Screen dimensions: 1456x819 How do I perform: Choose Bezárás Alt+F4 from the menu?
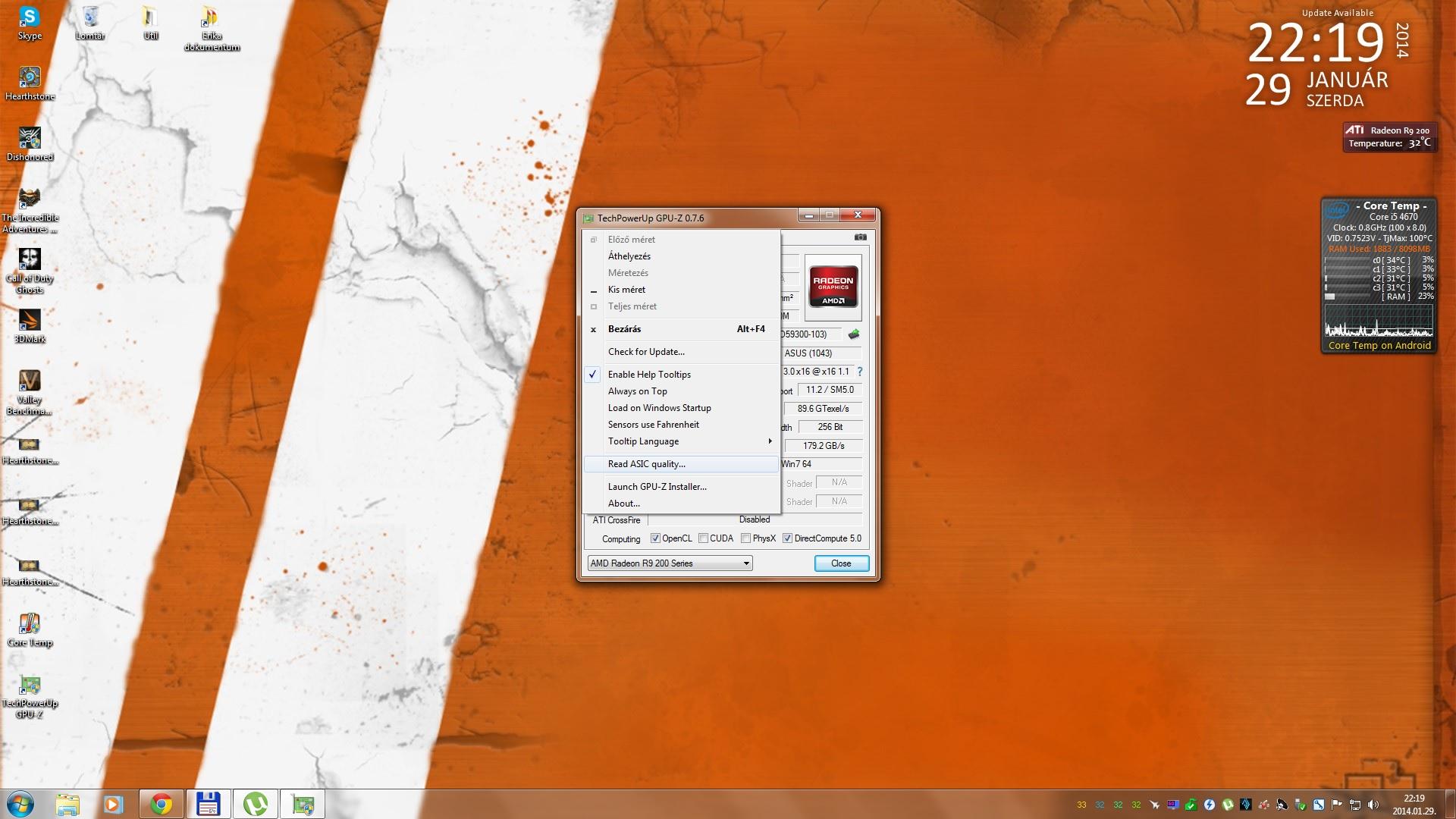(x=681, y=329)
